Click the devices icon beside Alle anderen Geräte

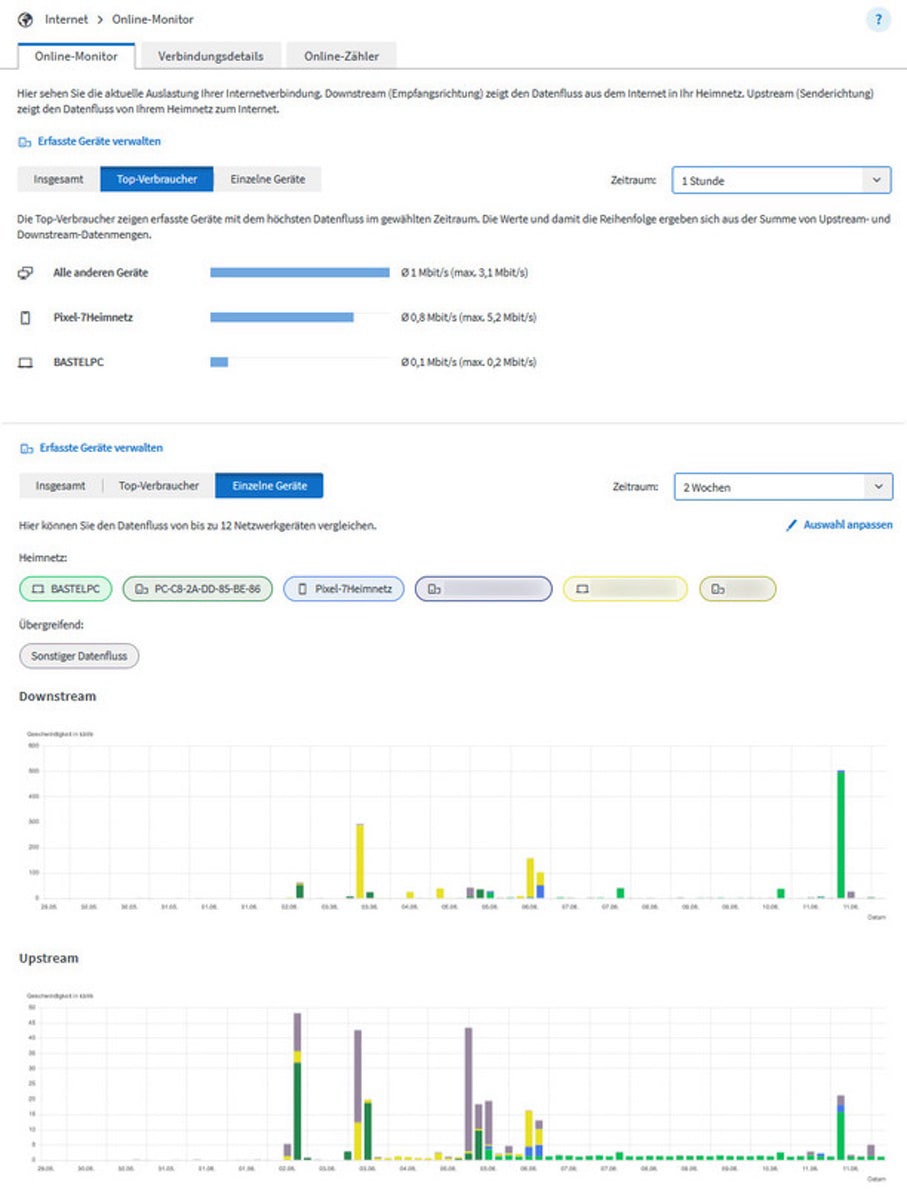tap(26, 273)
